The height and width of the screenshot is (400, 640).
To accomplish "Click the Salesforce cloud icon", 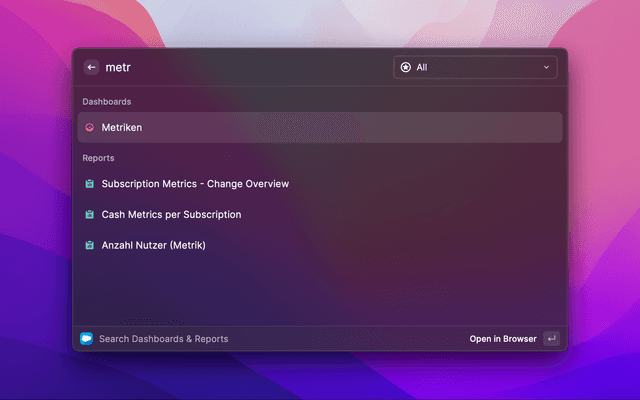I will (86, 339).
